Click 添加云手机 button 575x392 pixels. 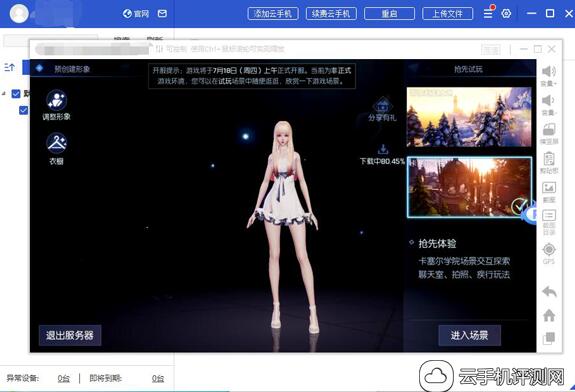point(273,14)
